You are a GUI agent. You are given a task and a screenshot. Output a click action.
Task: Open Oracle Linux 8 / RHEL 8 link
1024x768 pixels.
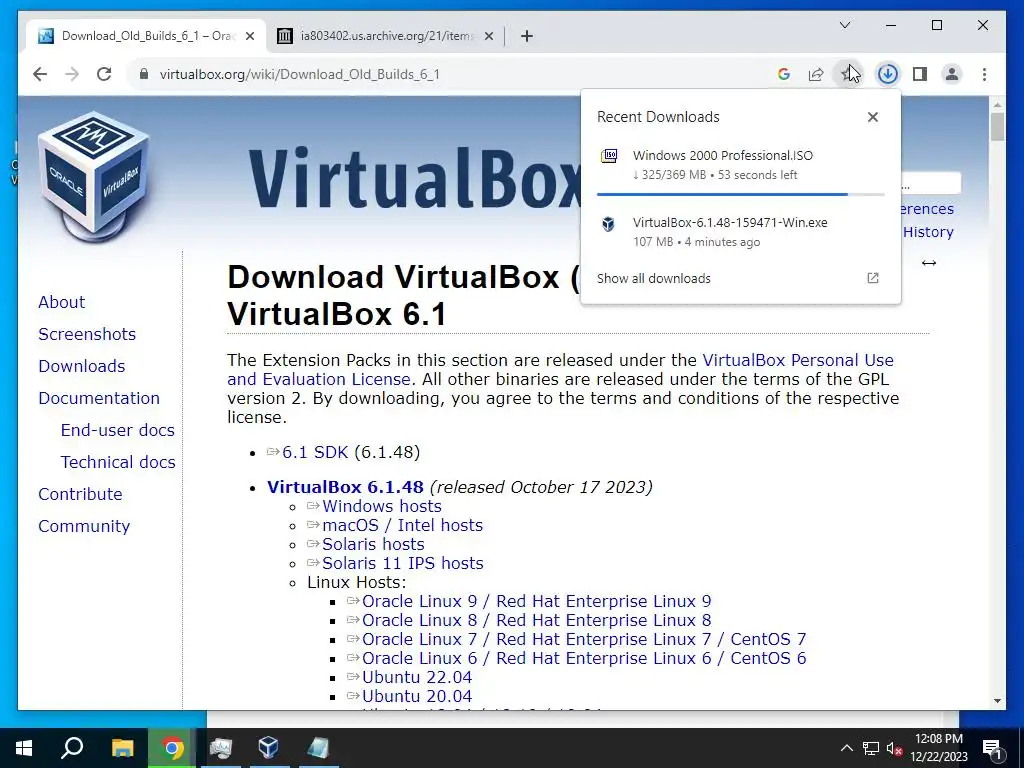click(x=536, y=620)
